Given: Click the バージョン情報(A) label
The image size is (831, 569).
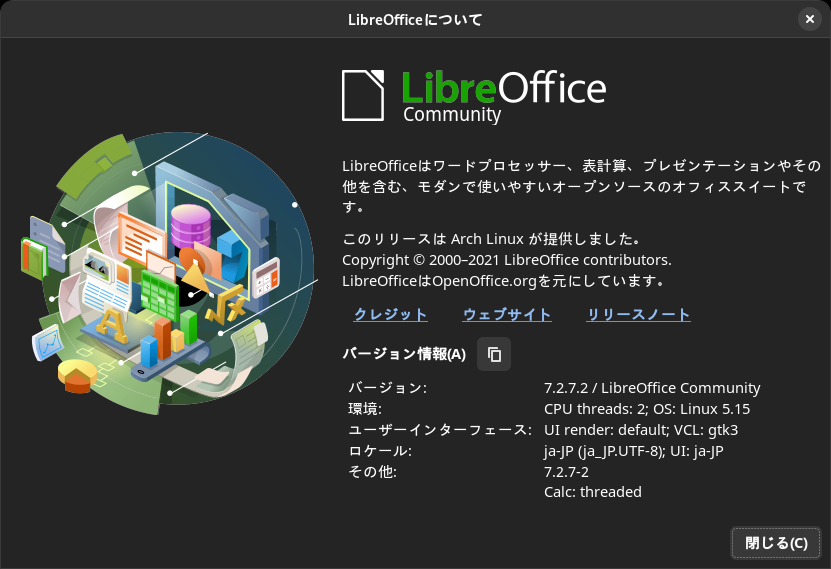Looking at the screenshot, I should pyautogui.click(x=404, y=354).
